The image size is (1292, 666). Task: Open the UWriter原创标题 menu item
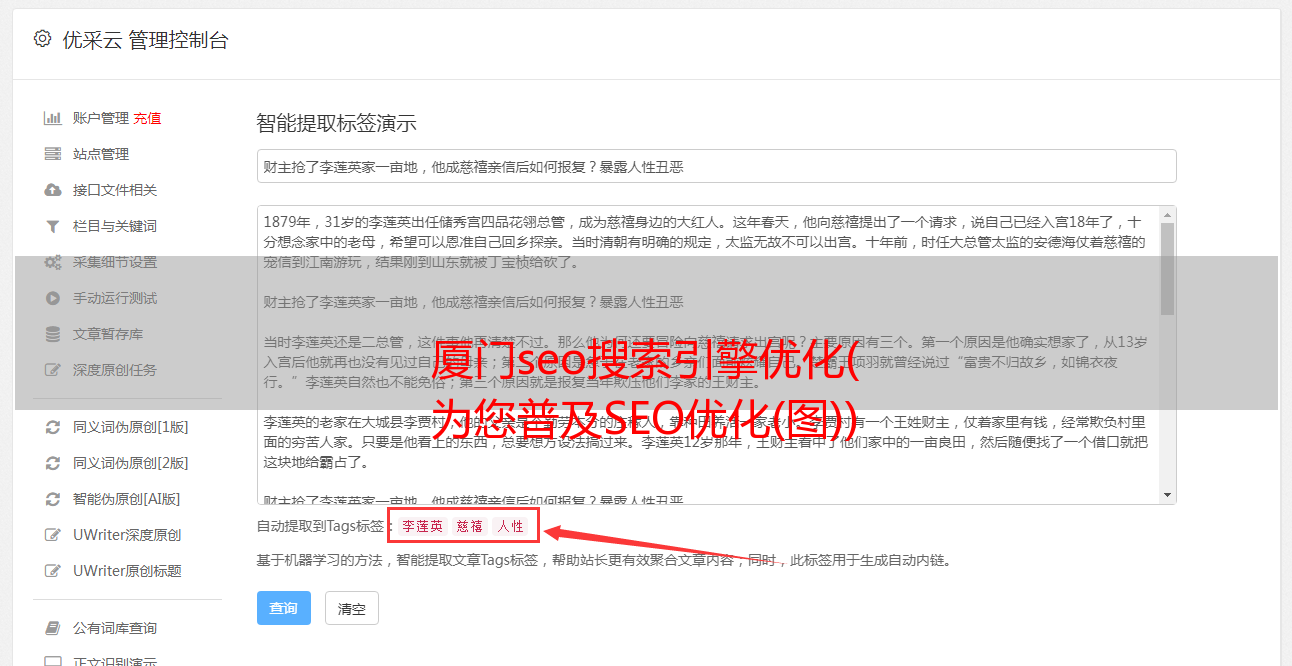pos(127,571)
